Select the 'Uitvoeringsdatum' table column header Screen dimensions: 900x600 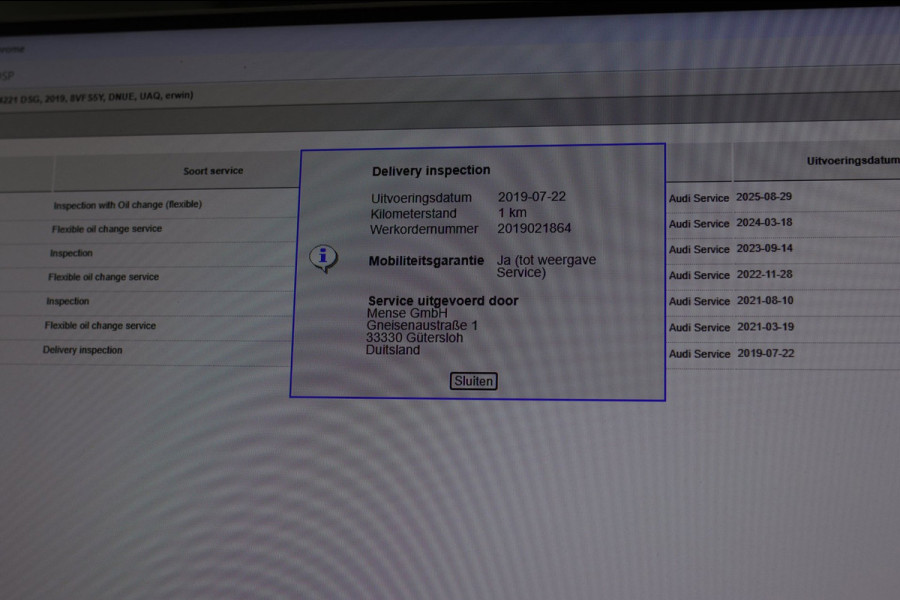[853, 161]
